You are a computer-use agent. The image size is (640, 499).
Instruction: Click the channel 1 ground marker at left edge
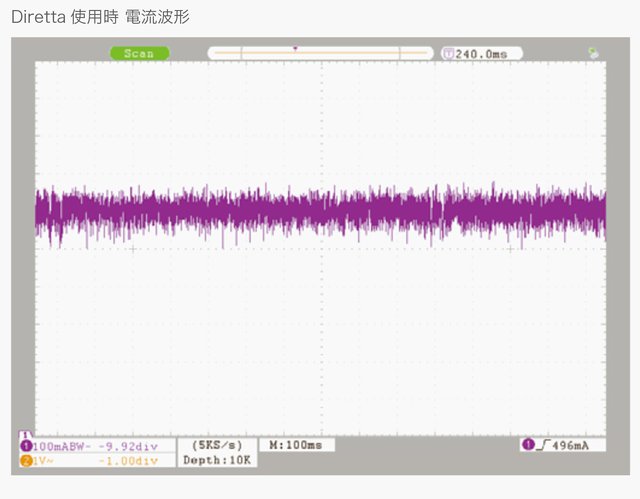[24, 434]
